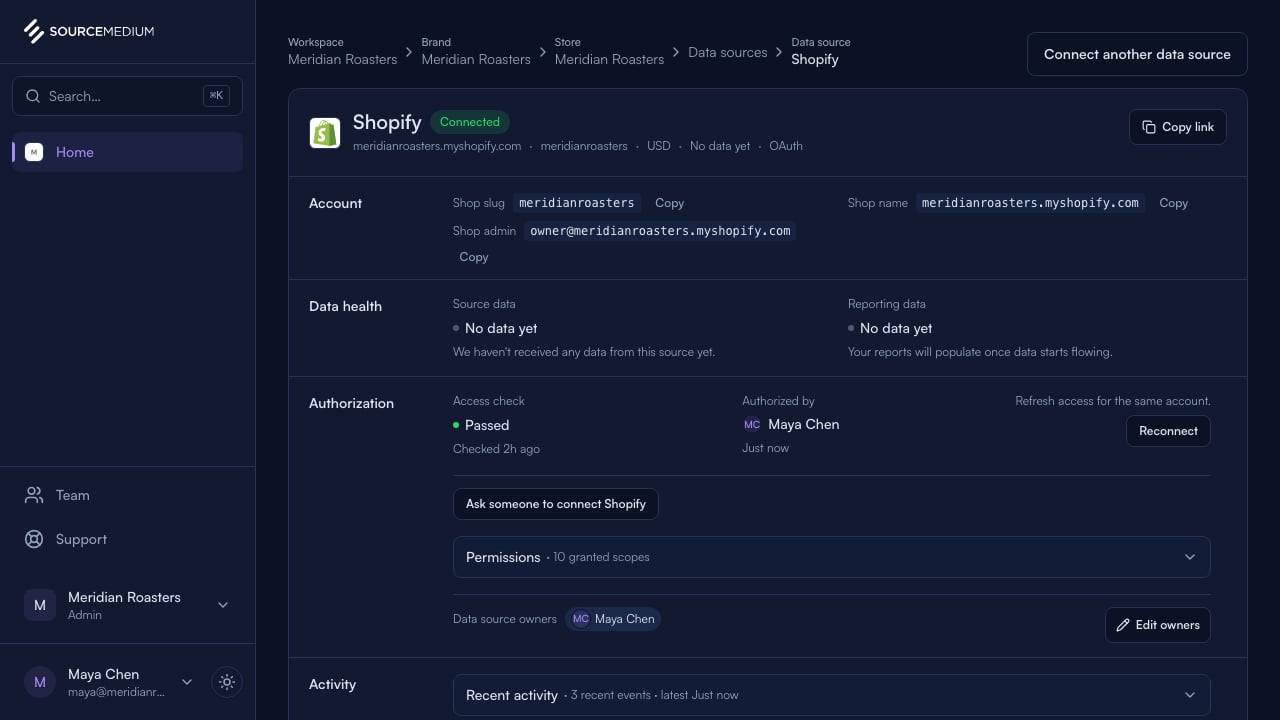Click the shop name value meridianroasters.myshopify.com
Image resolution: width=1280 pixels, height=720 pixels.
click(1030, 203)
